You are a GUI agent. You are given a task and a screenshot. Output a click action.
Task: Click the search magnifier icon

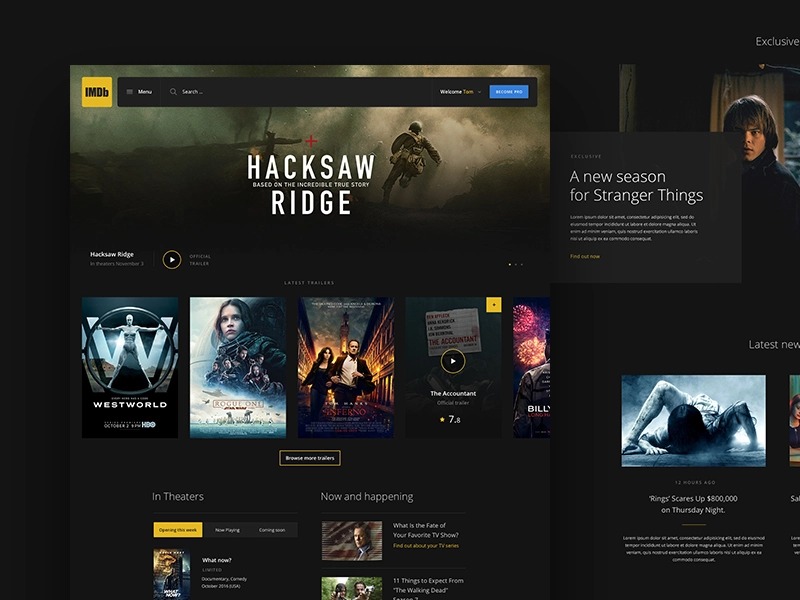(173, 92)
